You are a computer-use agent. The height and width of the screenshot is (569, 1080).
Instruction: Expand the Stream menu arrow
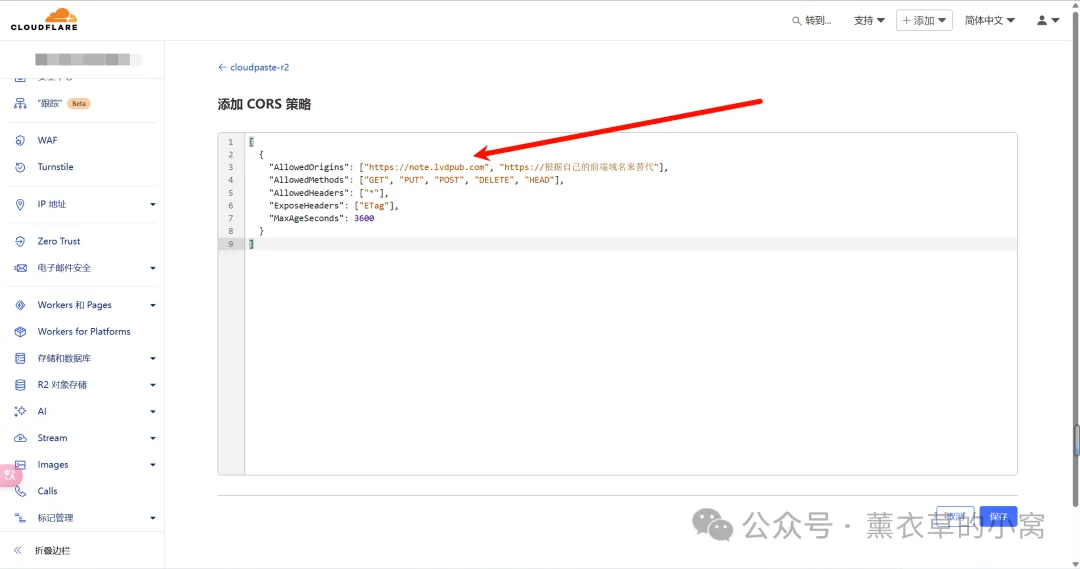pyautogui.click(x=153, y=438)
